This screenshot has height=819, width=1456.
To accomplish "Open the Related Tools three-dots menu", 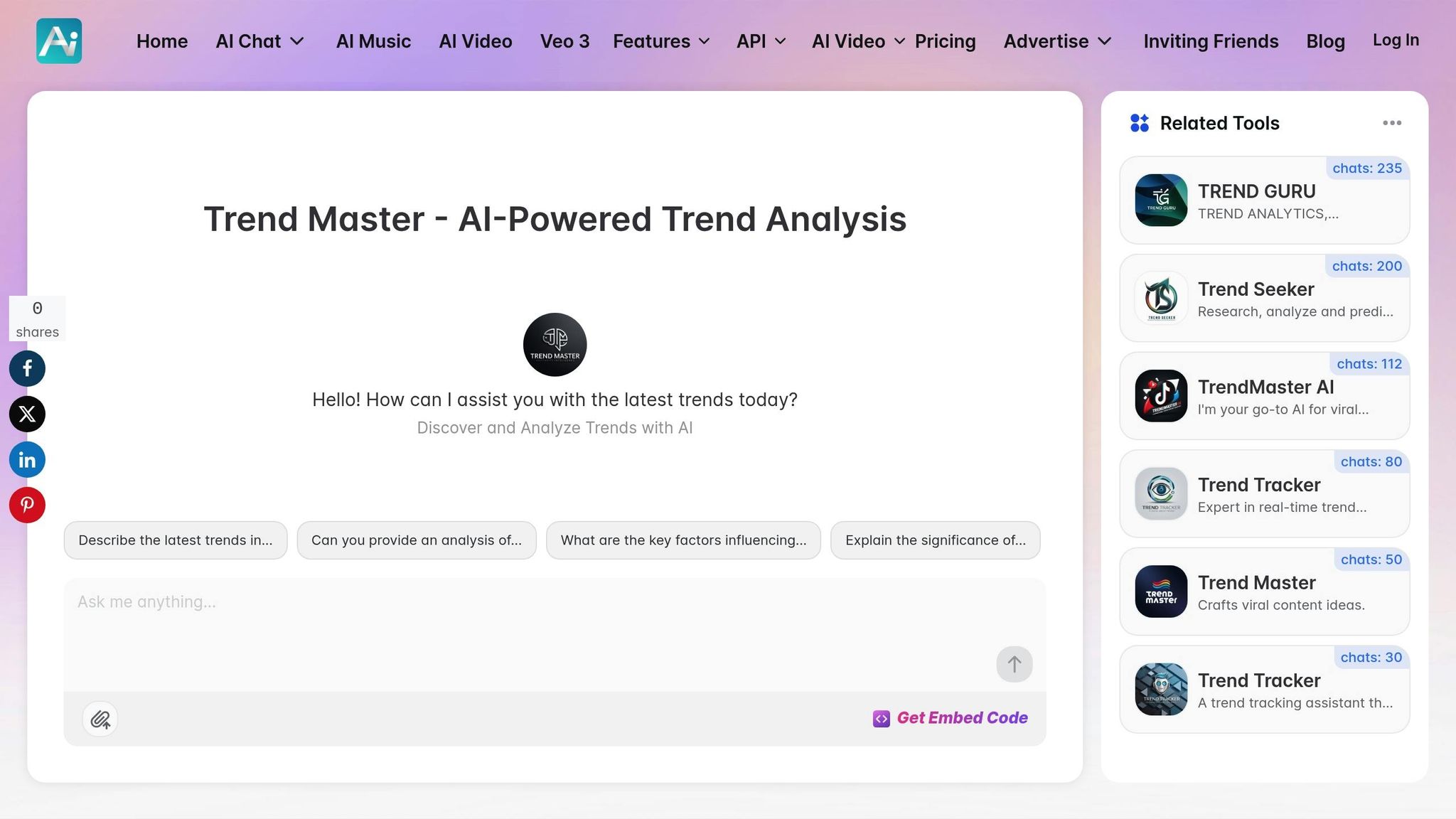I will click(x=1392, y=123).
